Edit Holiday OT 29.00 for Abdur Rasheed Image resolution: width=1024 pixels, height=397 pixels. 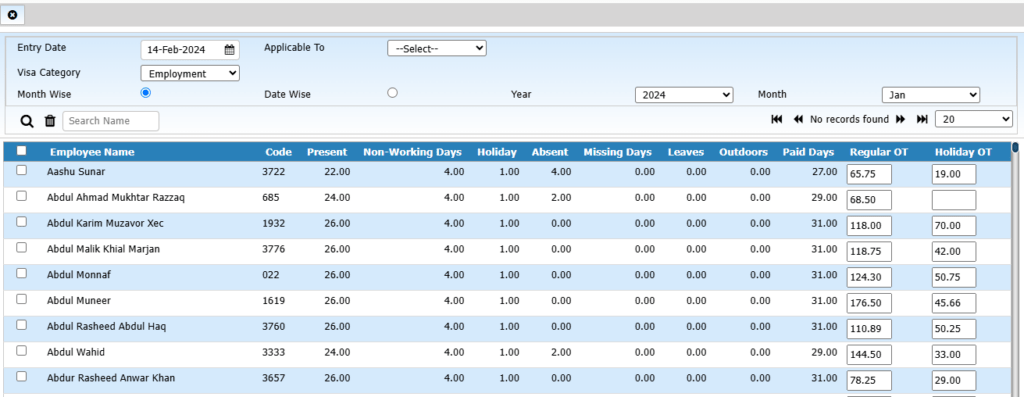tap(954, 381)
